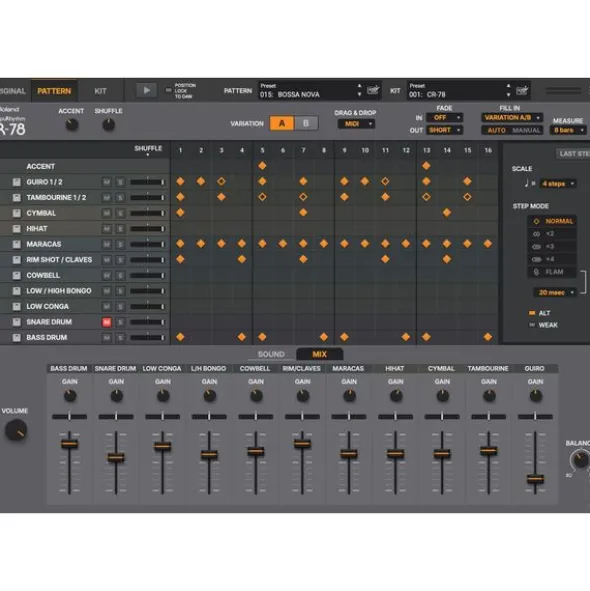The width and height of the screenshot is (590, 591).
Task: Click the Snare Drum pan slider
Action: [116, 416]
